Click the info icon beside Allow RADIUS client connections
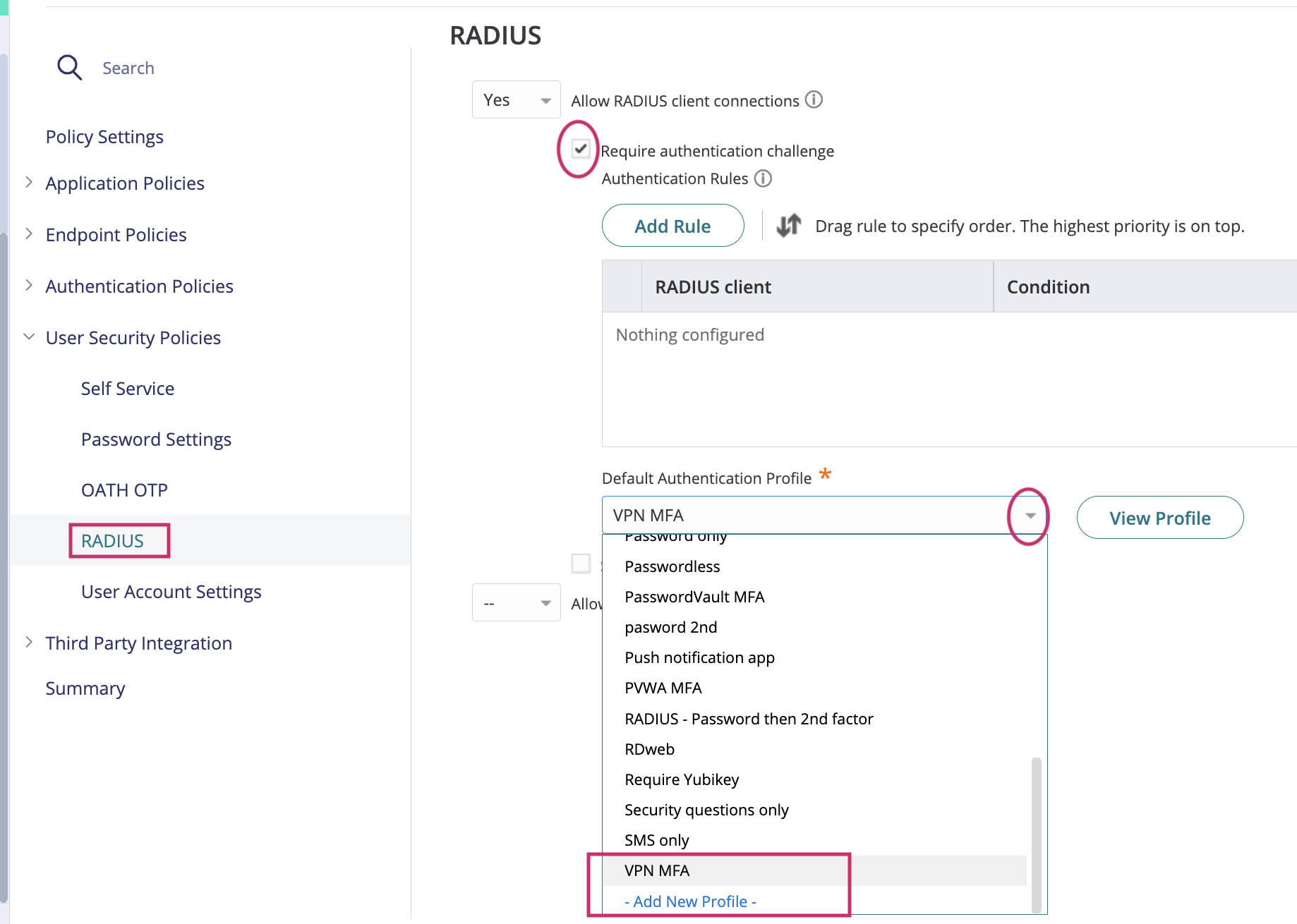 814,100
